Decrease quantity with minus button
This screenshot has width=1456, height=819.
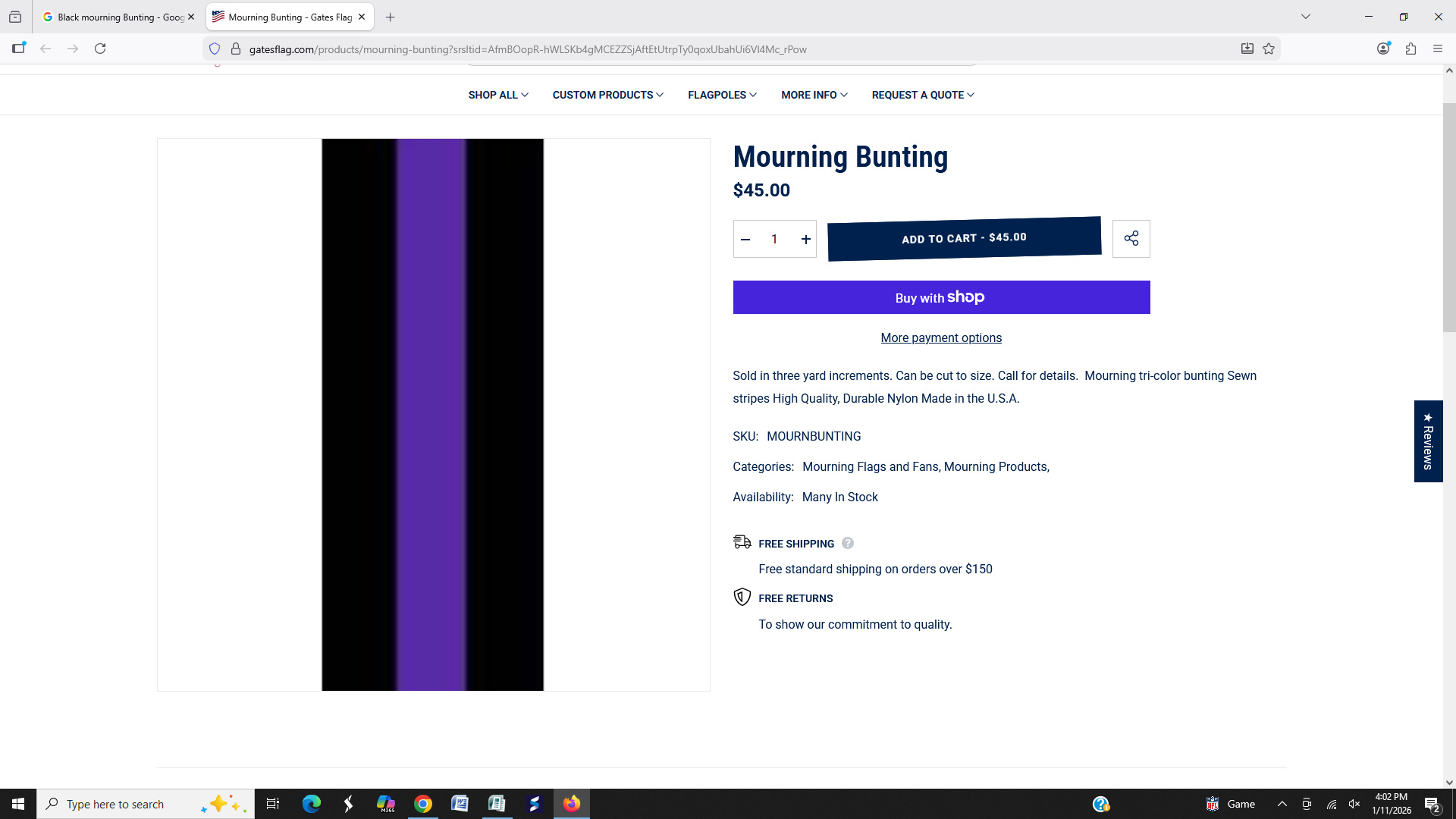(745, 240)
